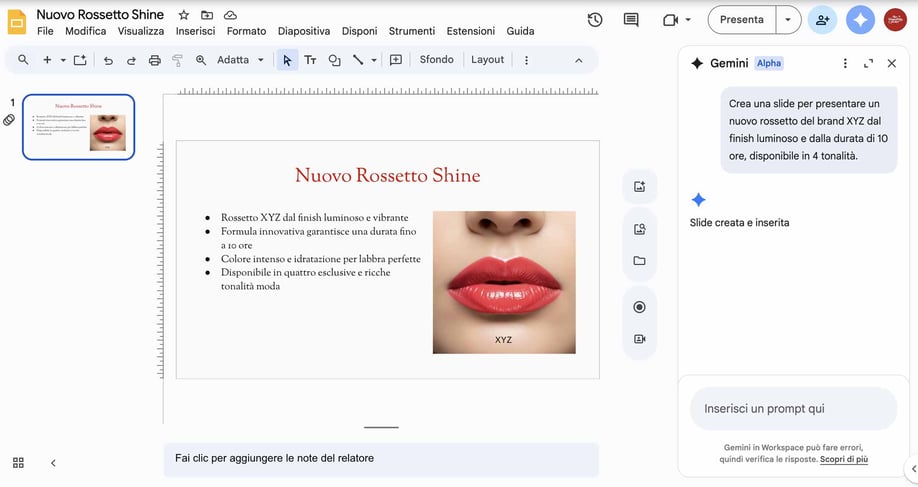Select the text box tool

(x=310, y=60)
